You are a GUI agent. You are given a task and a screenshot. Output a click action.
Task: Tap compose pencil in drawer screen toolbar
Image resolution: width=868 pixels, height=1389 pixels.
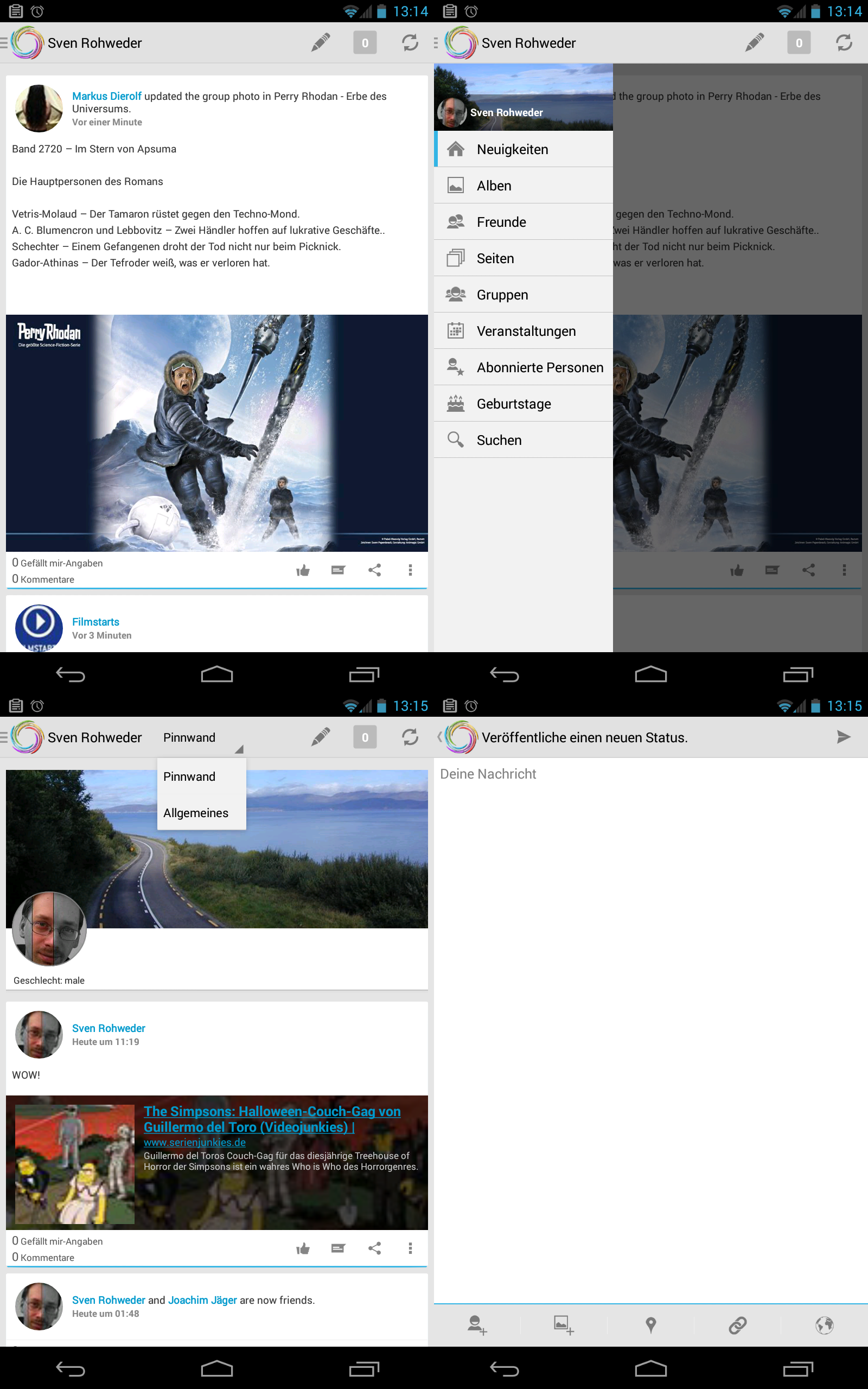pyautogui.click(x=754, y=42)
